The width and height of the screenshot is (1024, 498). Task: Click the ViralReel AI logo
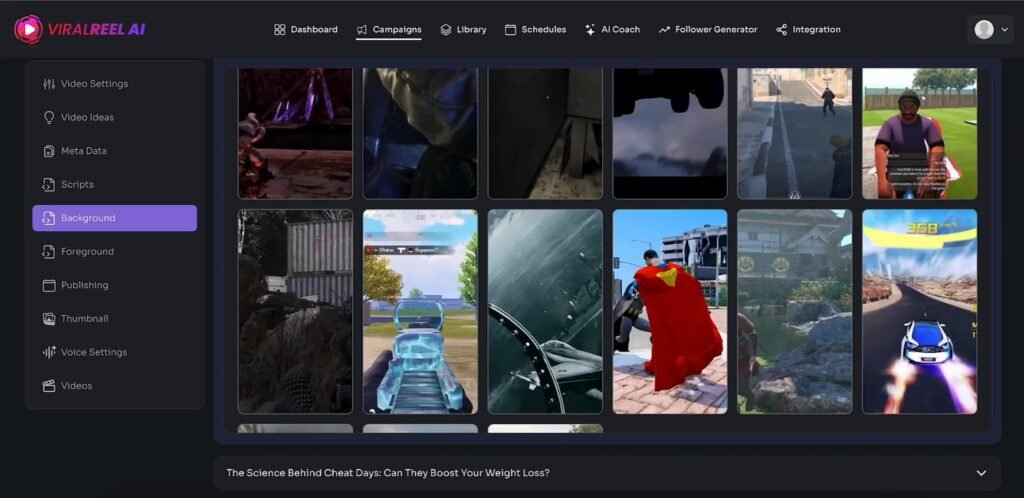[80, 29]
